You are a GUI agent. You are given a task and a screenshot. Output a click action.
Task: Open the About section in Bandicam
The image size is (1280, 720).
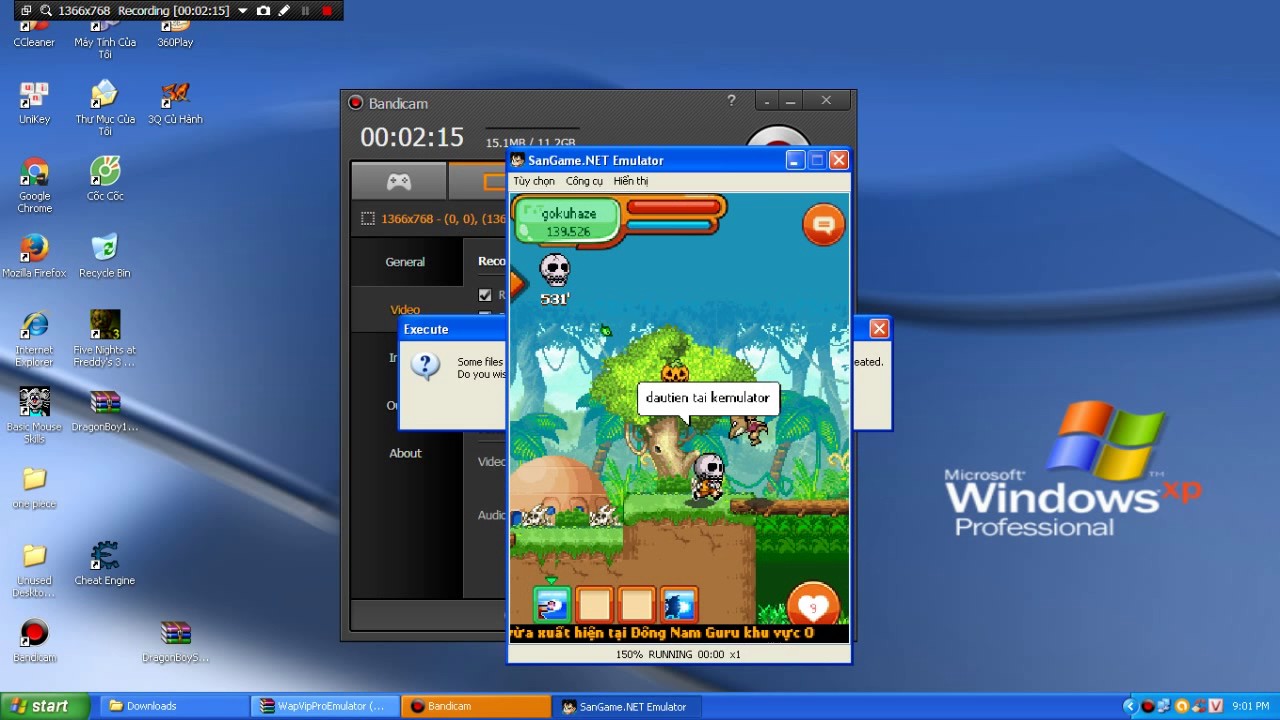point(405,453)
